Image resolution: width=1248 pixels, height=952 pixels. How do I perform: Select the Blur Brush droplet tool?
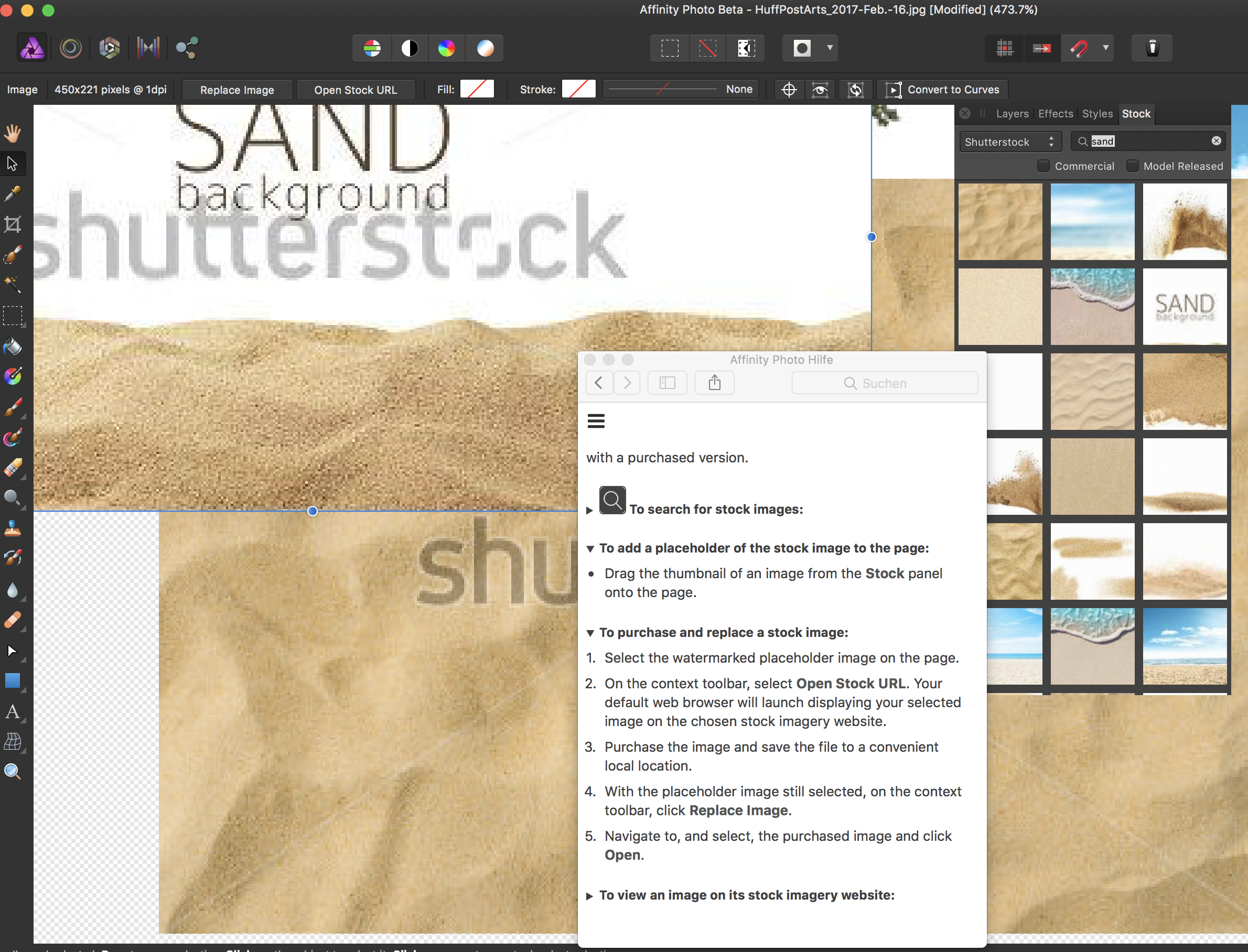coord(13,589)
